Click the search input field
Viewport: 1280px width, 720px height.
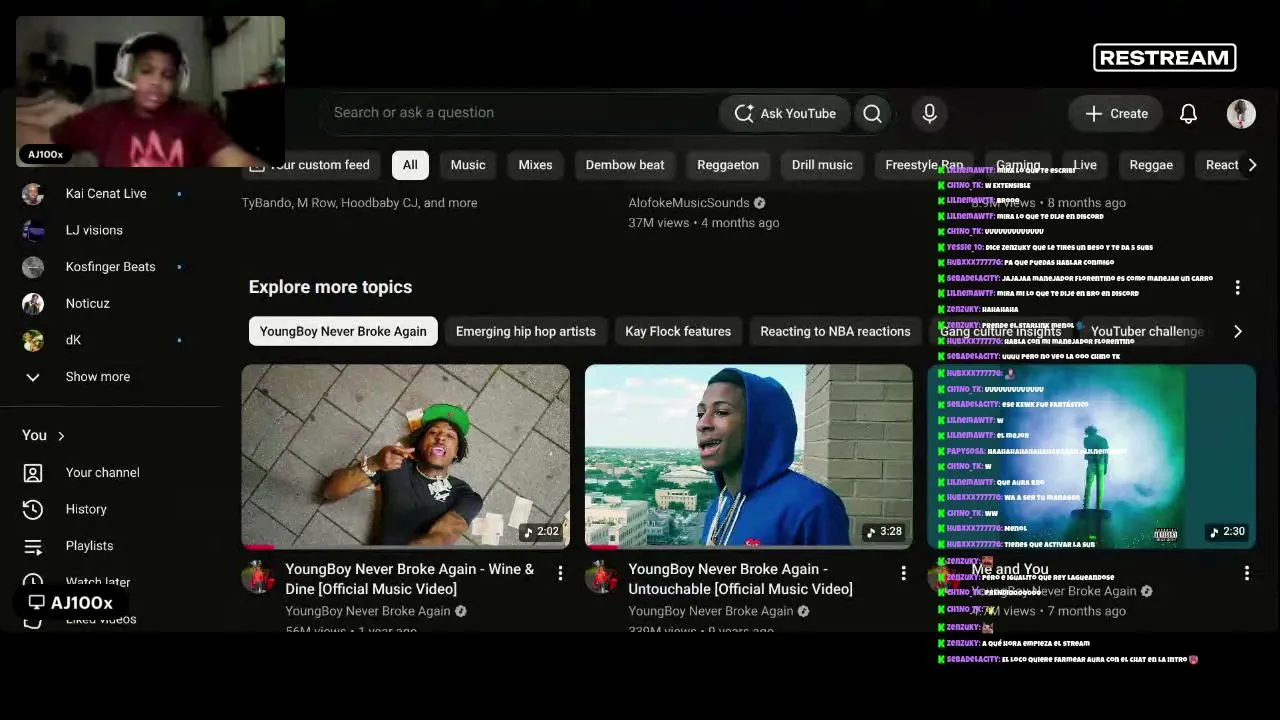[520, 113]
